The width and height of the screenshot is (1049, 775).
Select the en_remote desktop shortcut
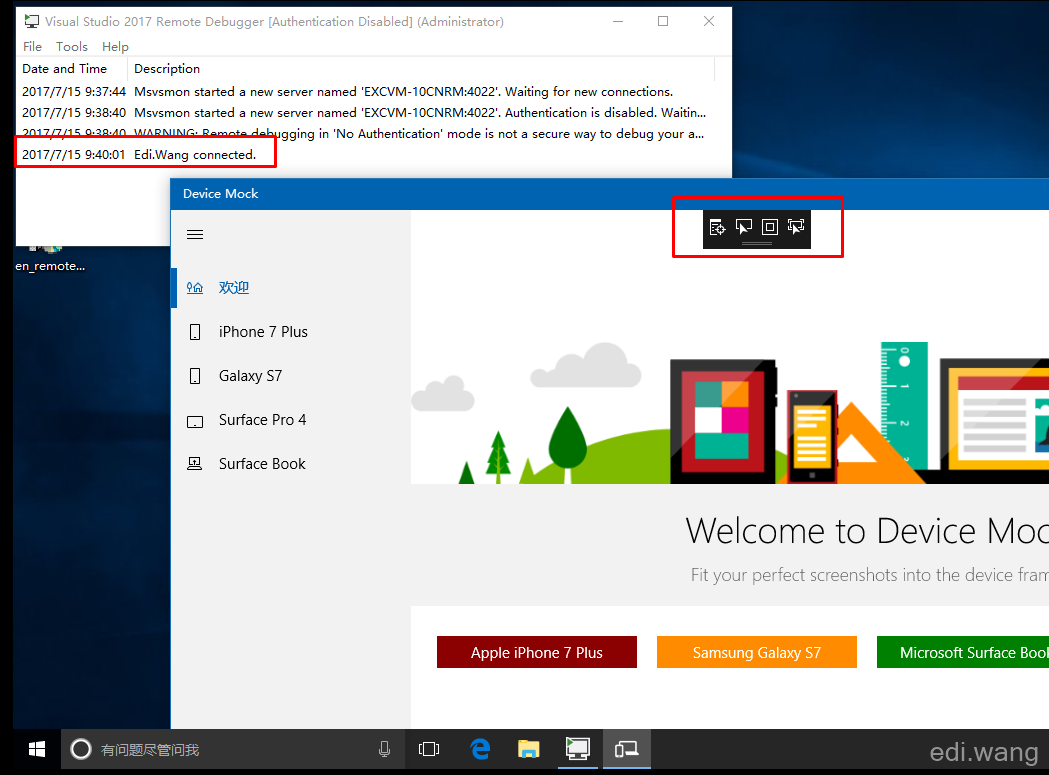(x=50, y=258)
